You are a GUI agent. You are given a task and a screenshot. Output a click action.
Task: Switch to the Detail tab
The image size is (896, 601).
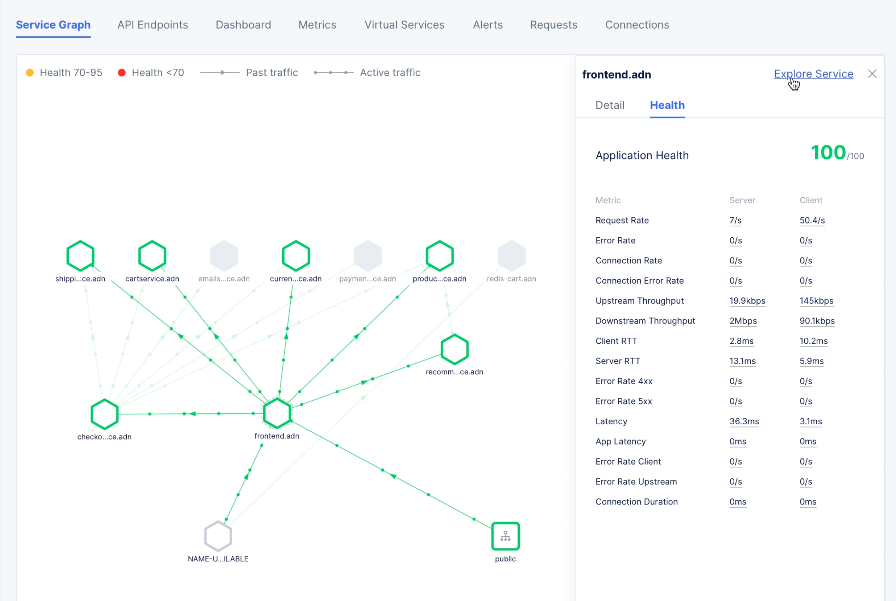[x=610, y=105]
